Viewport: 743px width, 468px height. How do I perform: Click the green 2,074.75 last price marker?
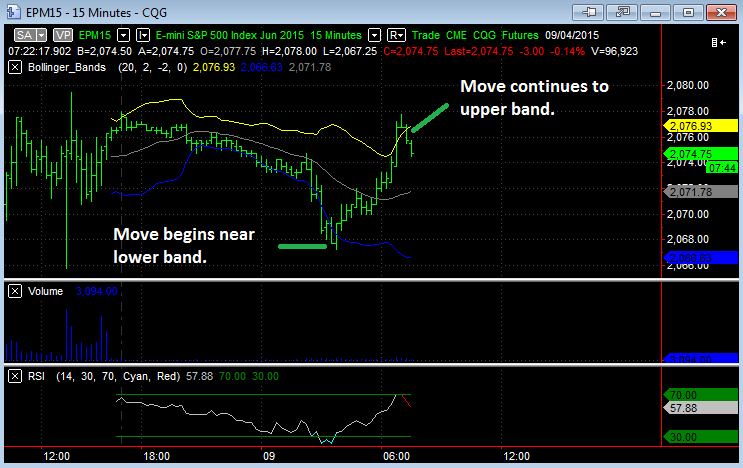[701, 153]
